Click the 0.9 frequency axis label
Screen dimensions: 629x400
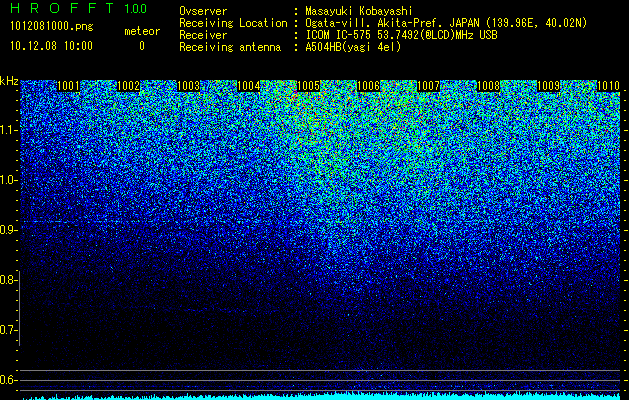(7, 230)
